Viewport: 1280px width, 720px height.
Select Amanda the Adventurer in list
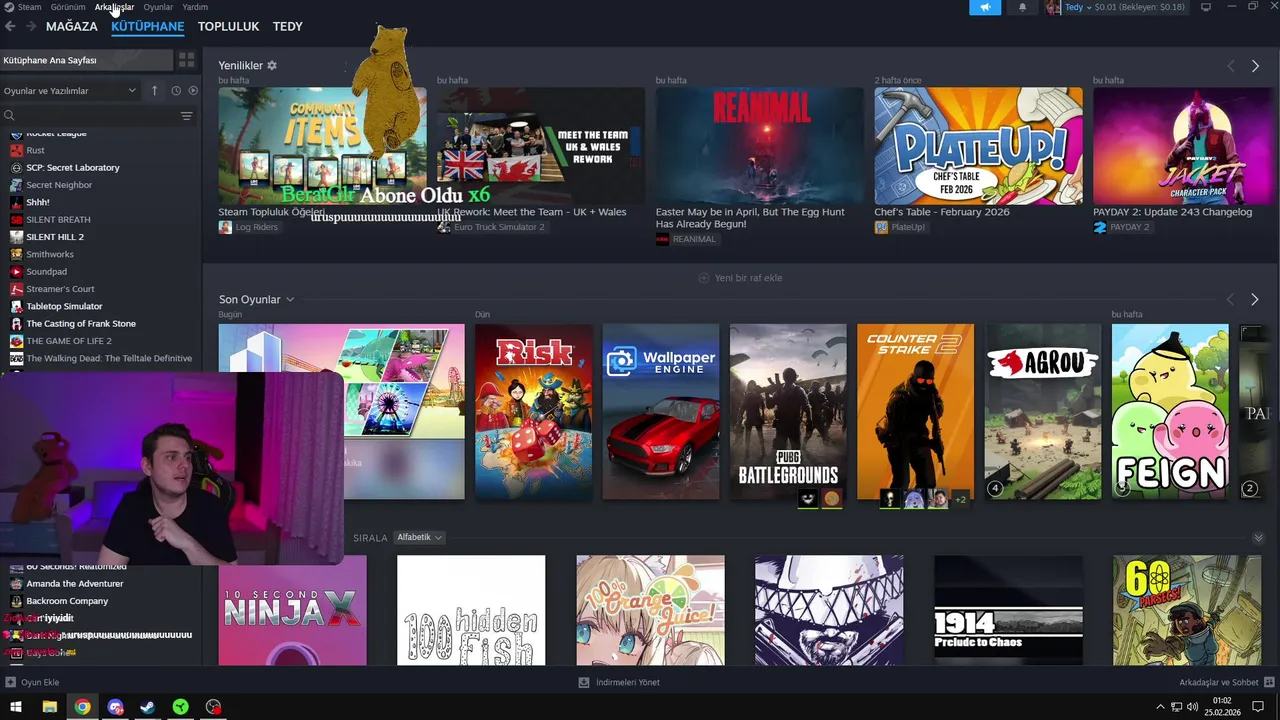click(x=75, y=584)
